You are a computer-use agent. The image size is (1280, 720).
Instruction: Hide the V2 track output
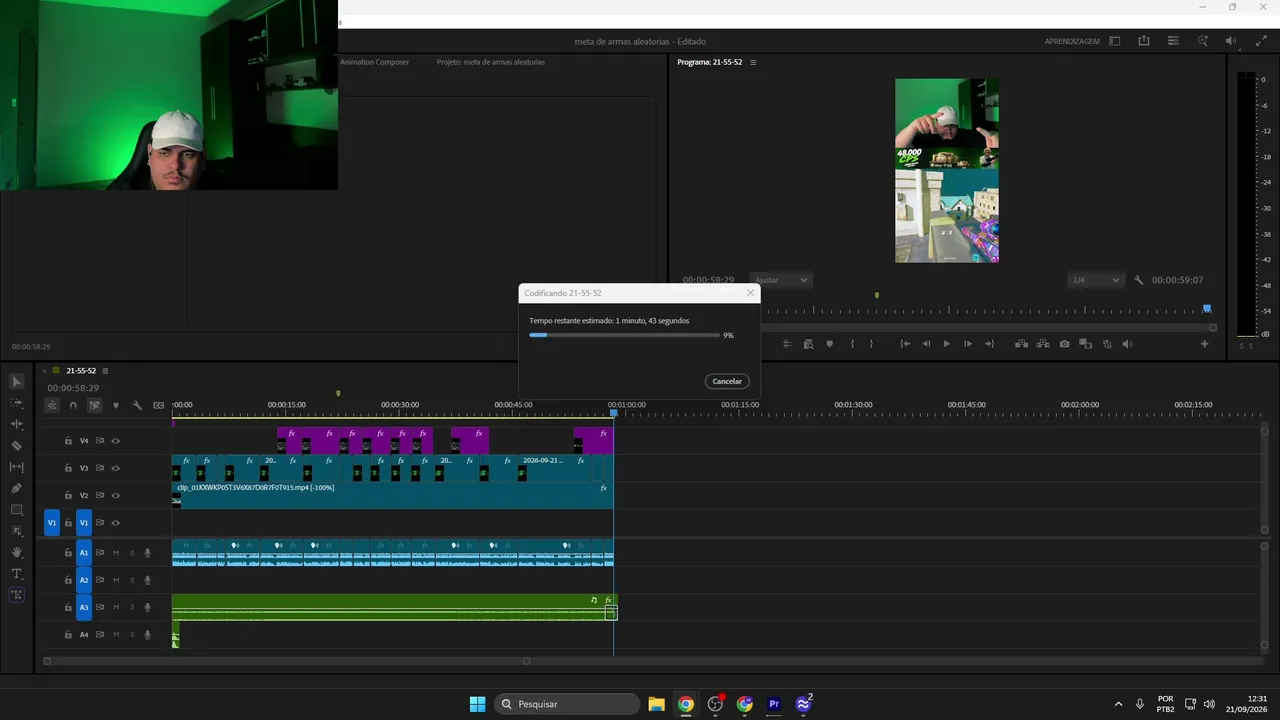coord(115,496)
